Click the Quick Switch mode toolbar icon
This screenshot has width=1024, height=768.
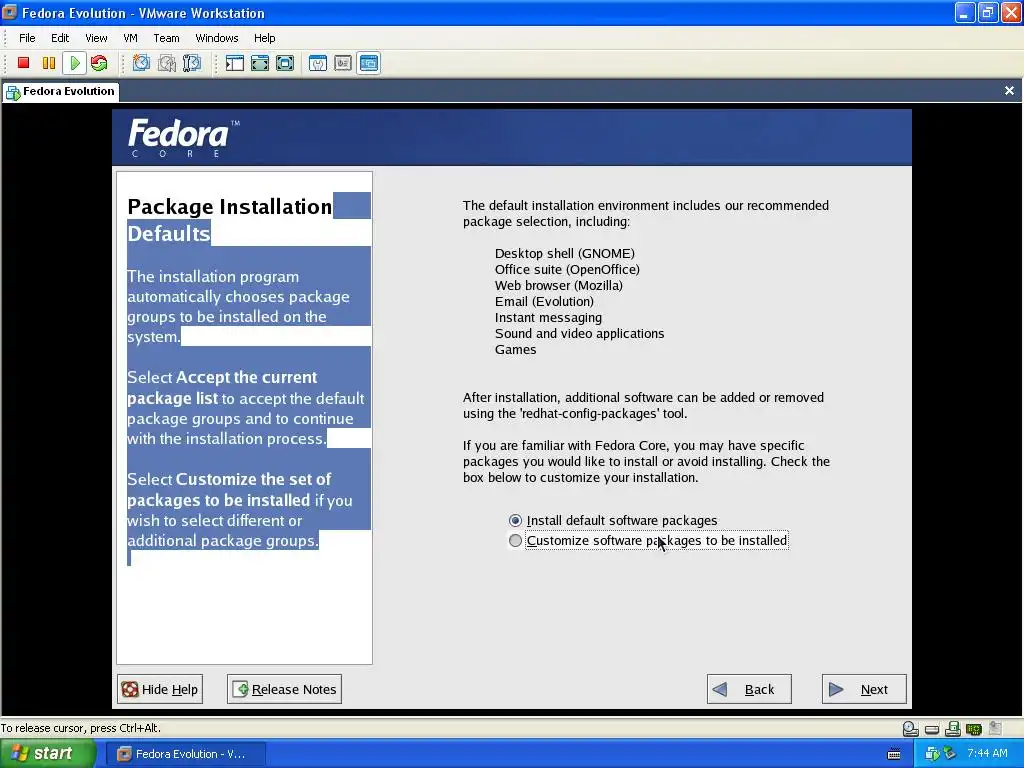tap(285, 63)
